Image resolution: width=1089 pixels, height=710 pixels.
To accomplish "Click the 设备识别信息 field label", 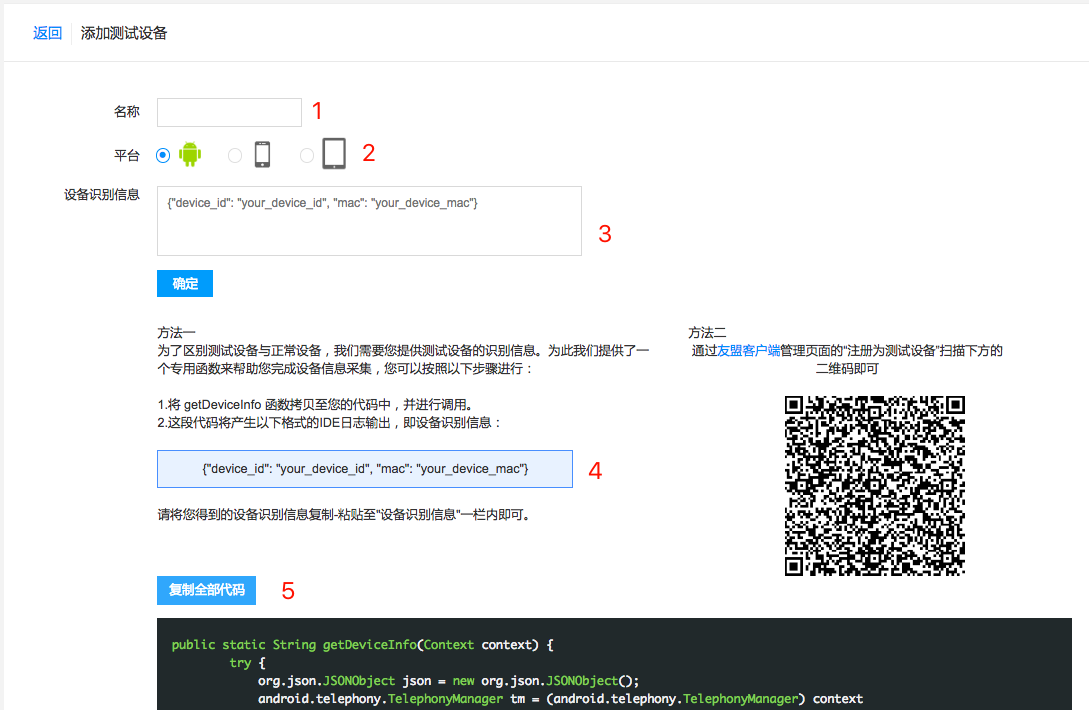I will [102, 195].
